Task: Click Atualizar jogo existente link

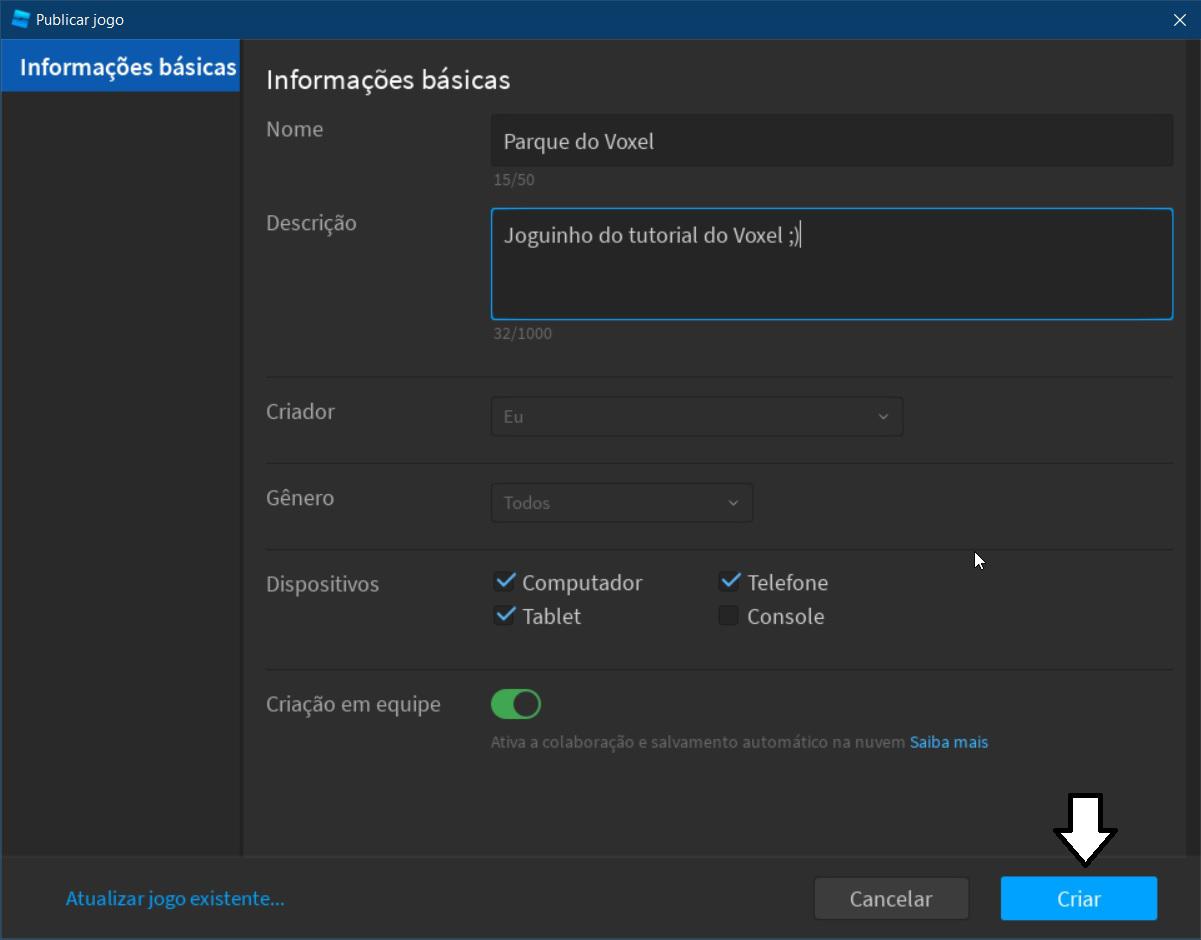Action: [175, 898]
